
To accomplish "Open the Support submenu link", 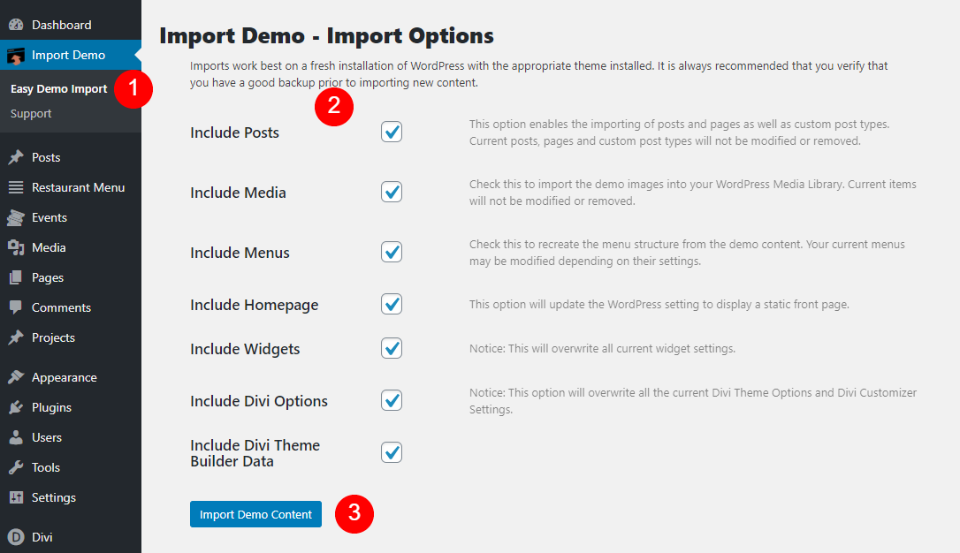I will coord(31,114).
